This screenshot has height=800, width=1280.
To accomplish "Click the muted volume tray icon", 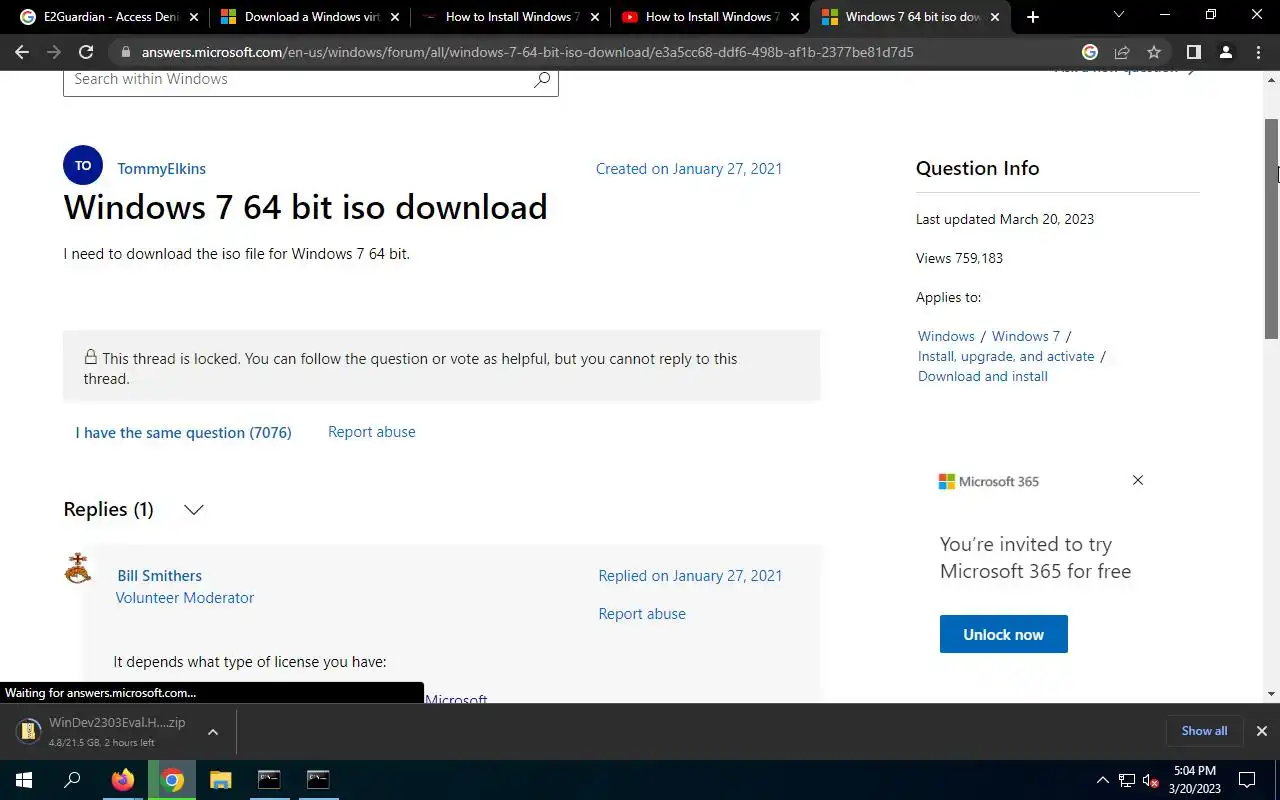I will coord(1151,780).
